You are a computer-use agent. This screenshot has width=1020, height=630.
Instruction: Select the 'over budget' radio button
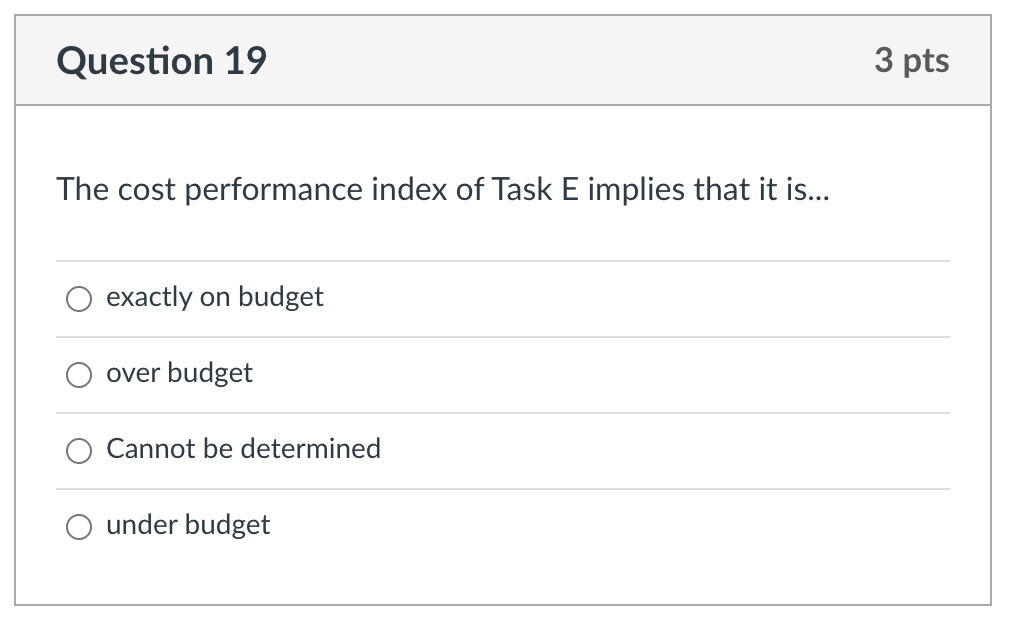click(x=79, y=374)
